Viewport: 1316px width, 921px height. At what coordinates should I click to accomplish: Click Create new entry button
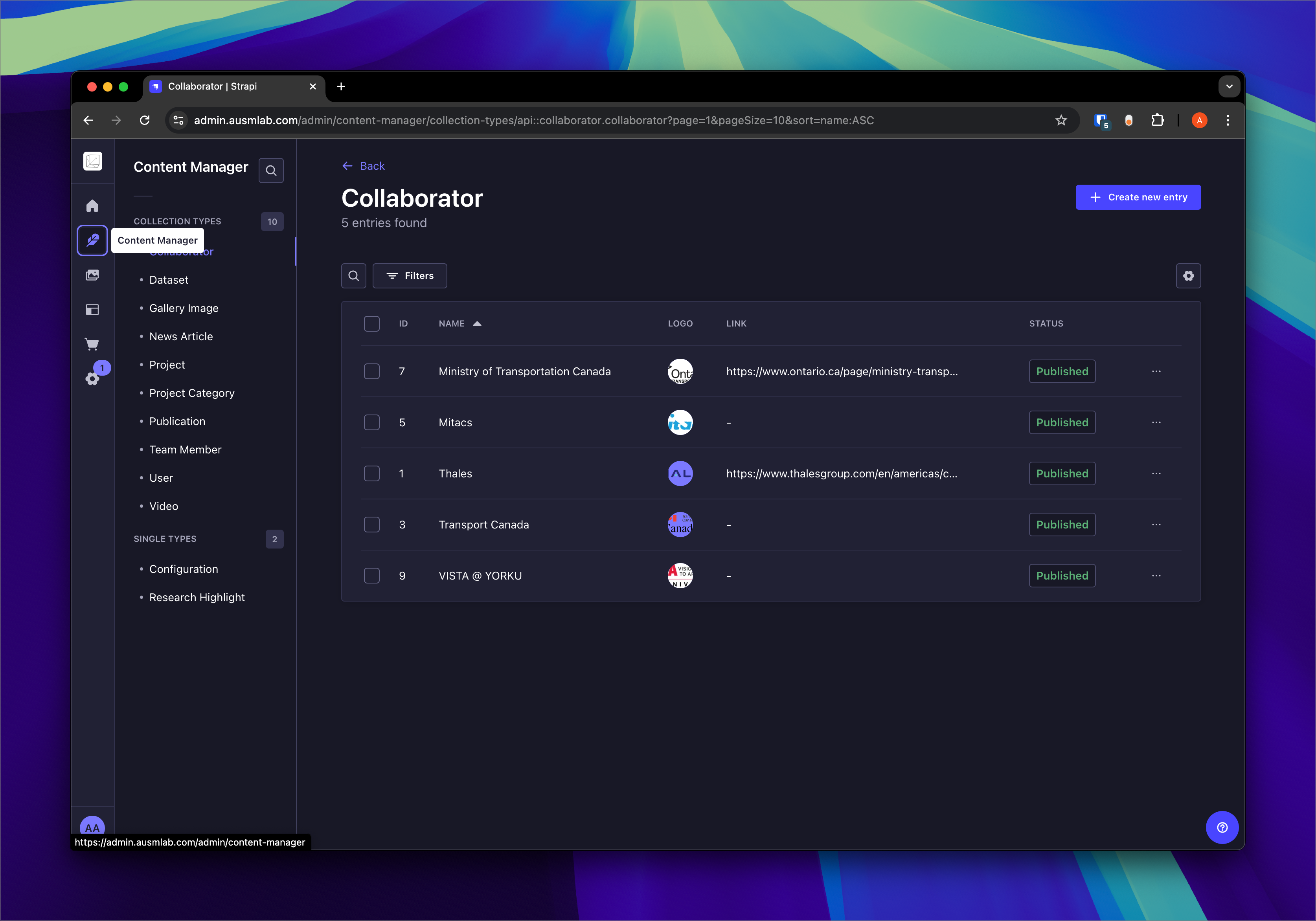point(1138,197)
